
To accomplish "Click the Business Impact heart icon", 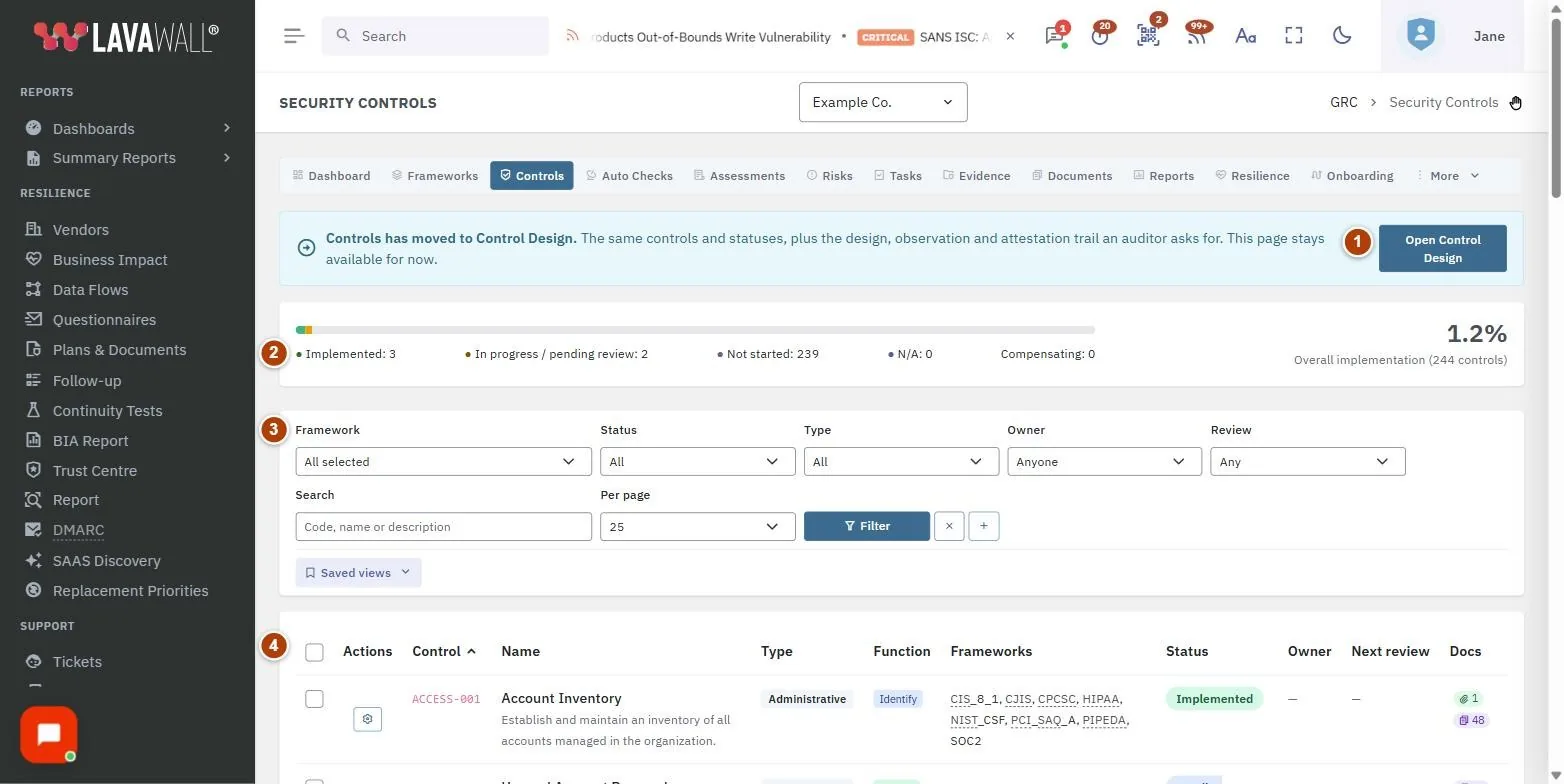I will coord(34,259).
